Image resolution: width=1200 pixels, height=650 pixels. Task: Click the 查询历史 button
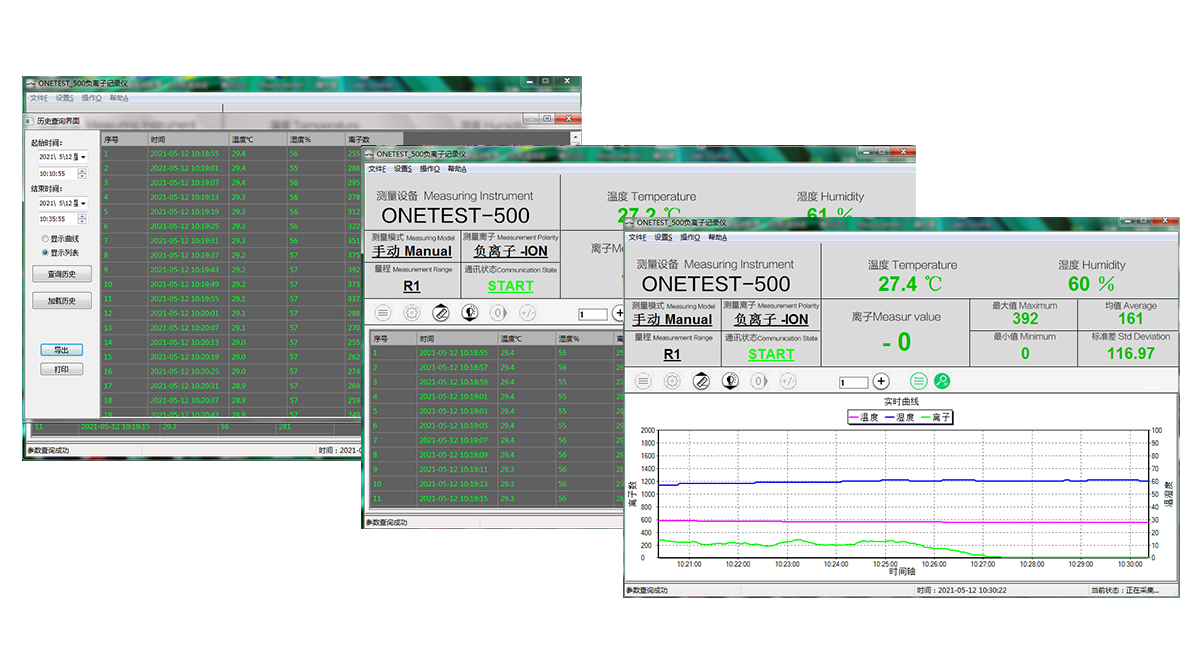(62, 274)
